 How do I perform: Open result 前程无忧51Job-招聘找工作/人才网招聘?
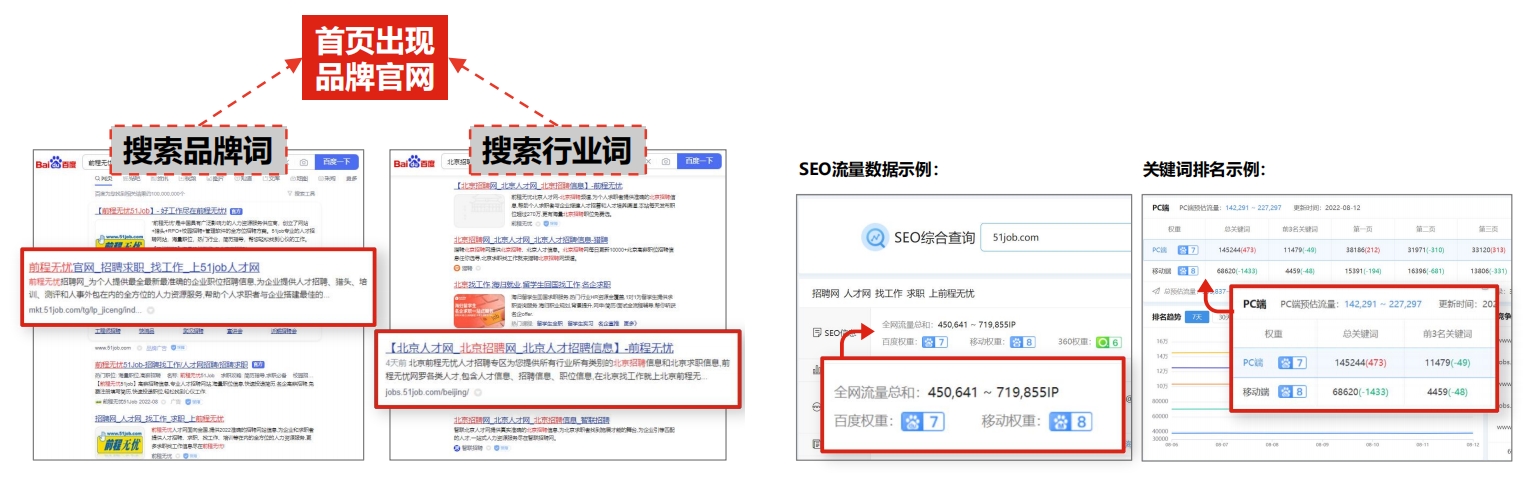tap(172, 365)
